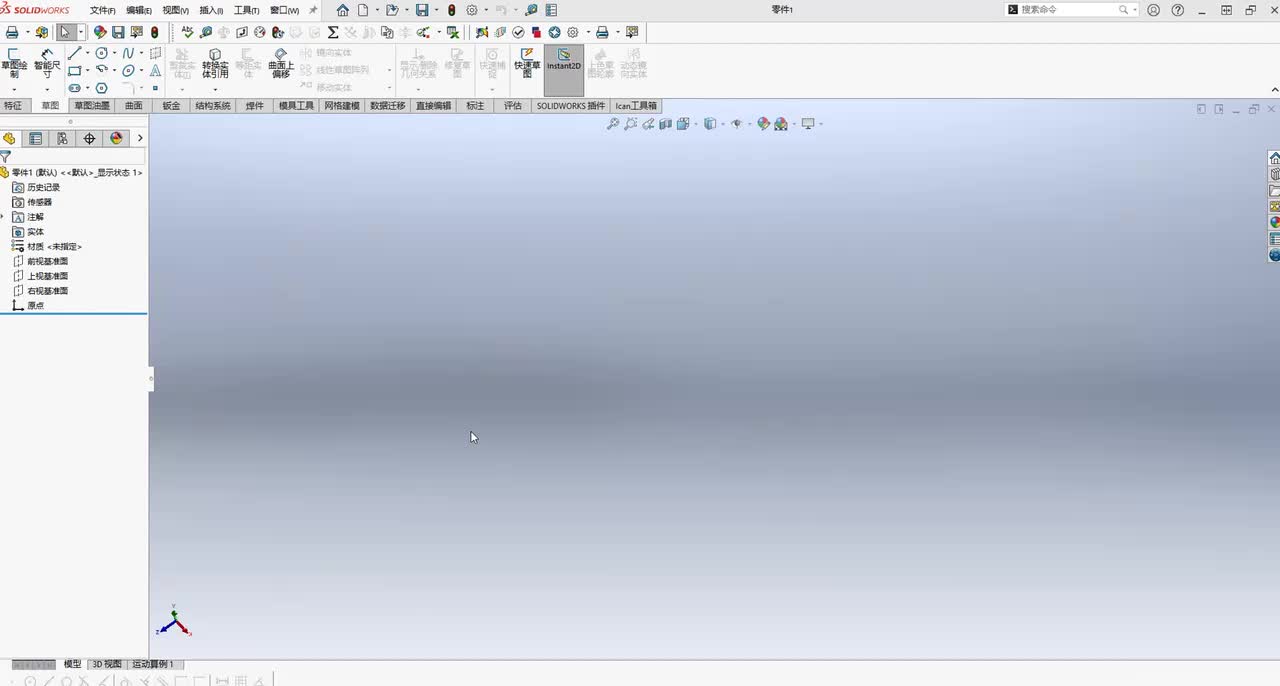Image resolution: width=1280 pixels, height=686 pixels.
Task: Choose the circle sketch tool
Action: pos(101,53)
